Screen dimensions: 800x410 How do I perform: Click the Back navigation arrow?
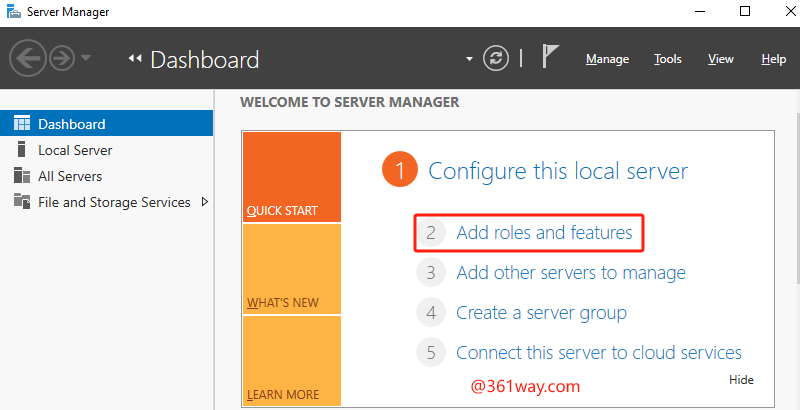click(28, 59)
